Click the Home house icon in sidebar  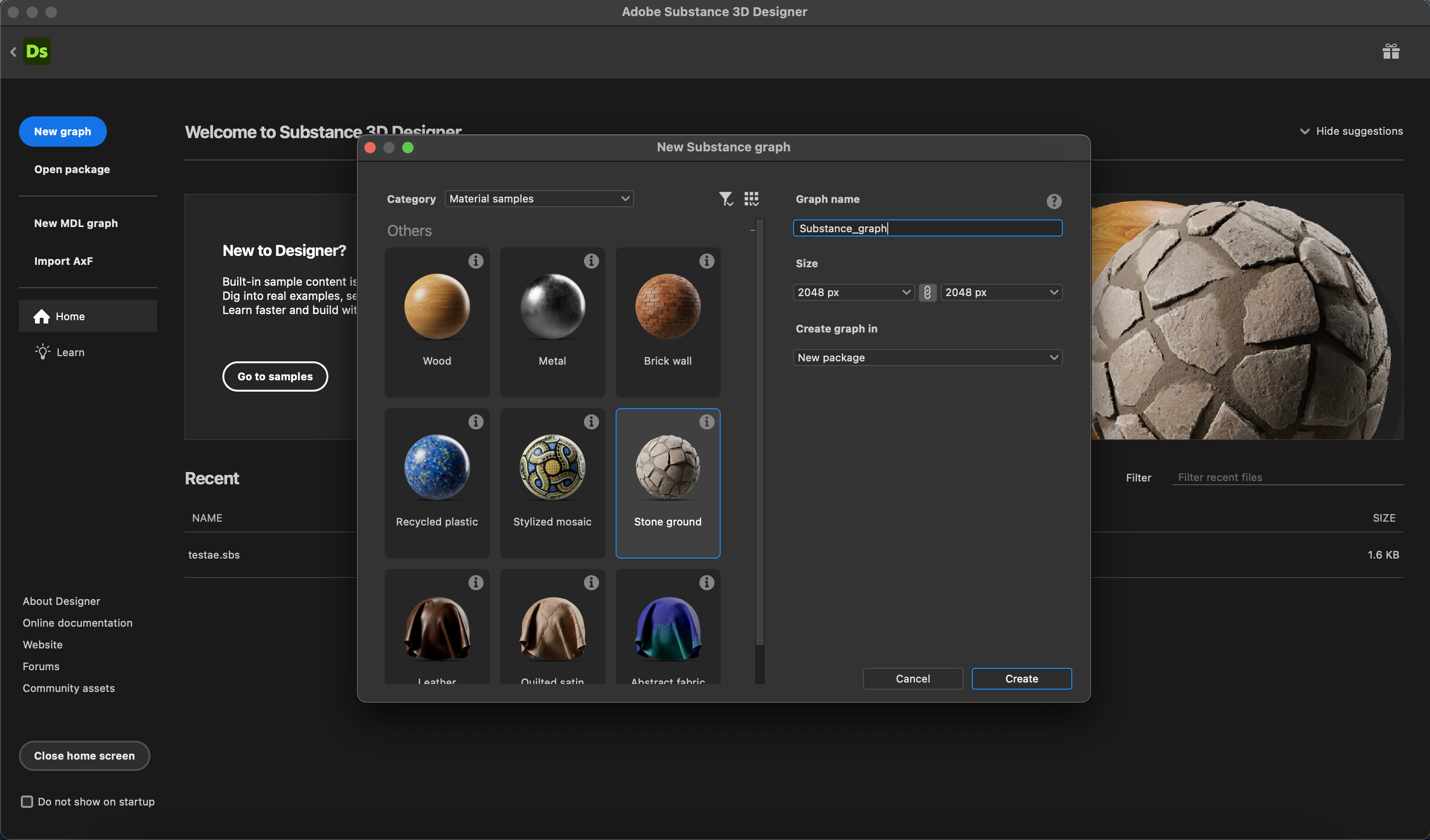(42, 316)
